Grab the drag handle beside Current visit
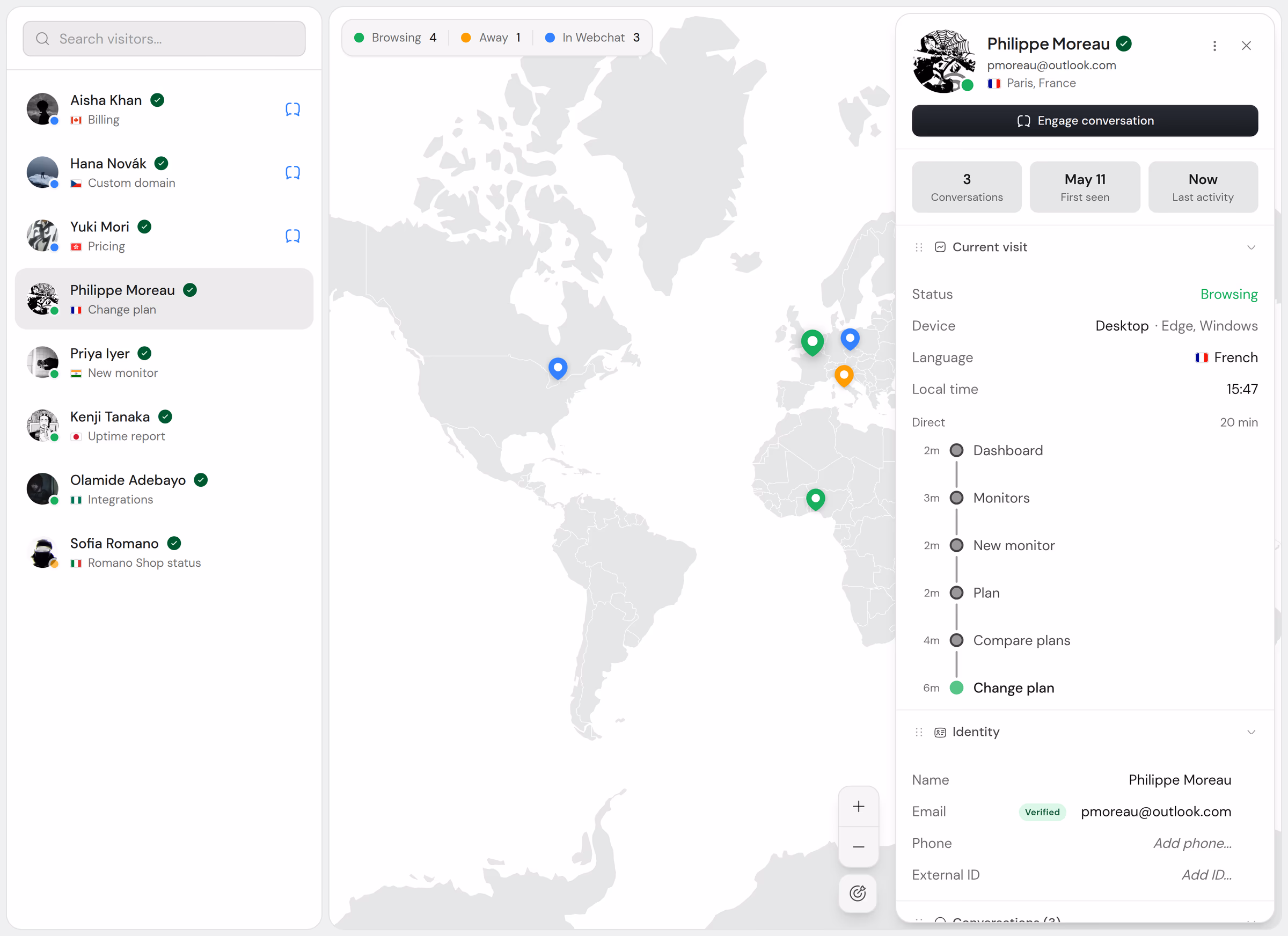 click(919, 247)
